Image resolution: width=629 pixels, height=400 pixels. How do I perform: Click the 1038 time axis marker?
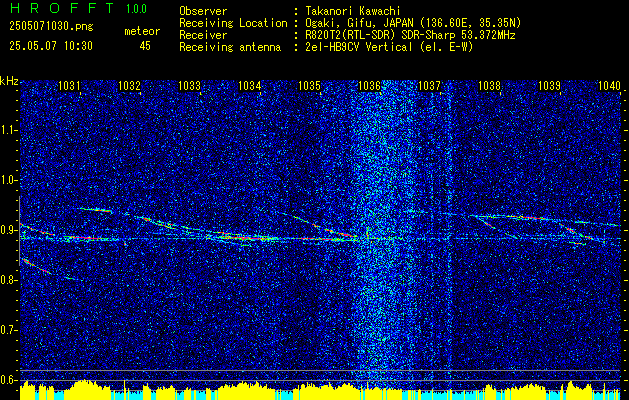click(x=489, y=85)
